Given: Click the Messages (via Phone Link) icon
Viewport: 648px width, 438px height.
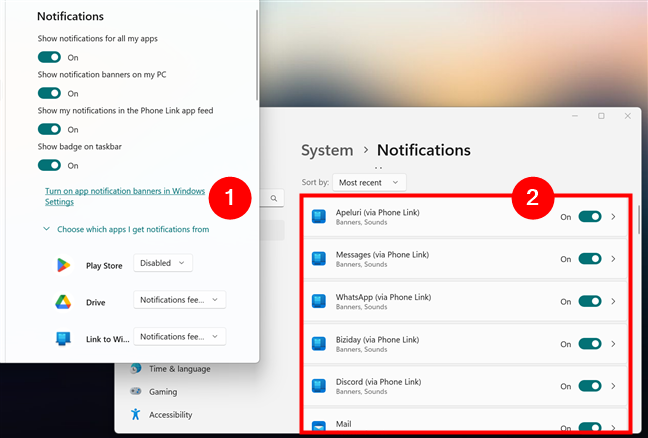Looking at the screenshot, I should click(319, 259).
